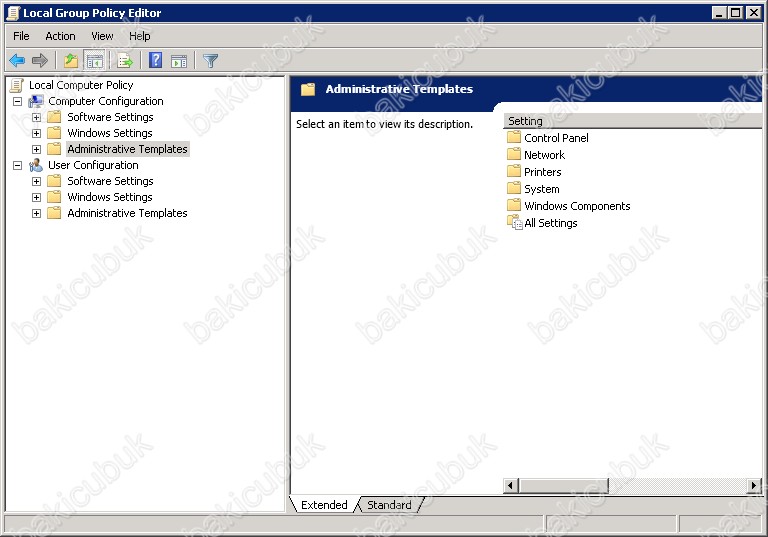Select the Windows Components folder in list
768x537 pixels.
tap(577, 206)
